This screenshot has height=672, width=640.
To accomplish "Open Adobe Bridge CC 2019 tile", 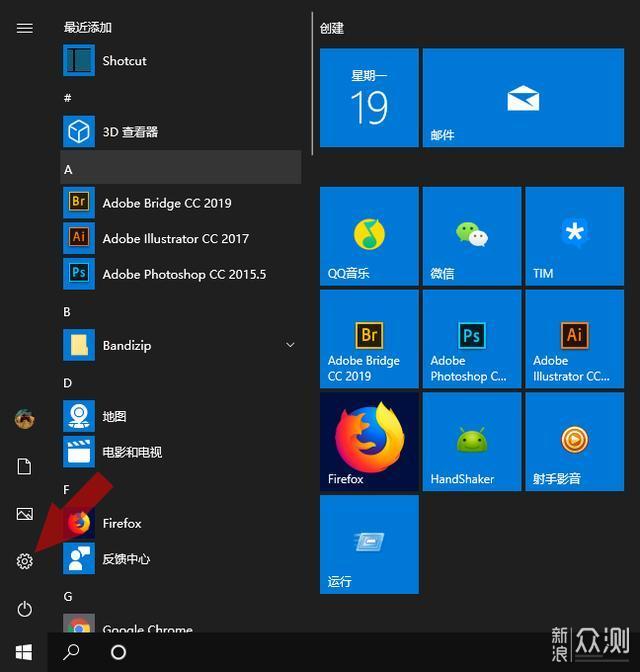I will 369,339.
